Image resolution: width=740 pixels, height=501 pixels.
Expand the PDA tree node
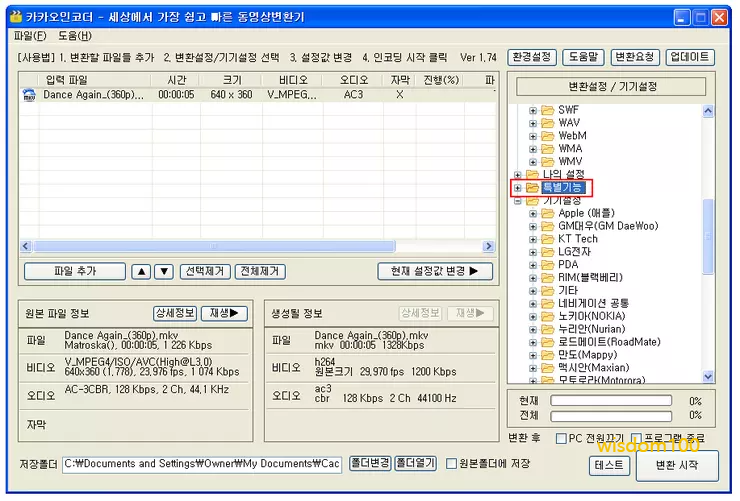tap(533, 266)
